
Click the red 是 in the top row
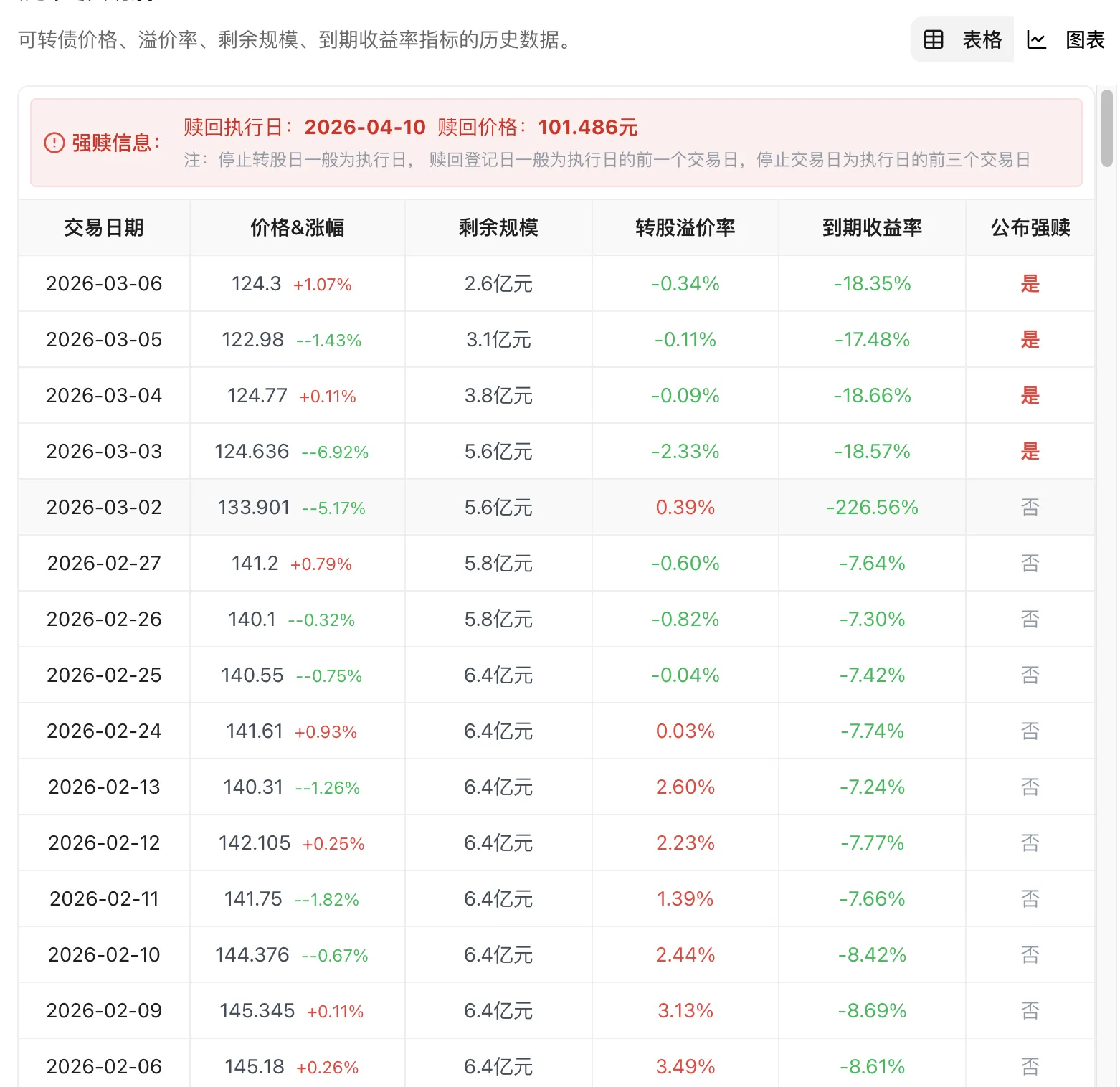pos(1030,284)
